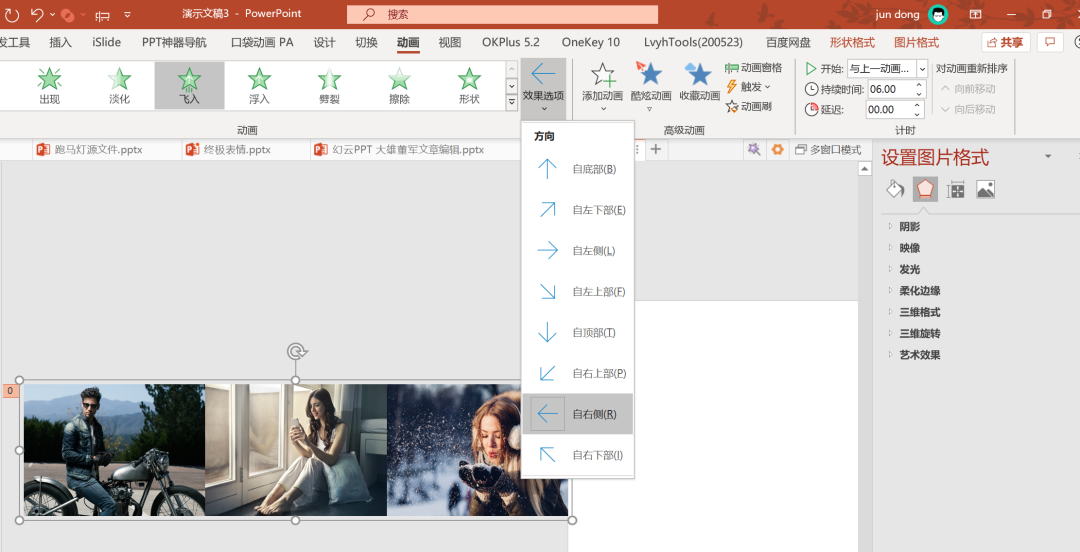This screenshot has width=1080, height=552.
Task: Open the OneKey 10 ribbon tab
Action: click(591, 42)
